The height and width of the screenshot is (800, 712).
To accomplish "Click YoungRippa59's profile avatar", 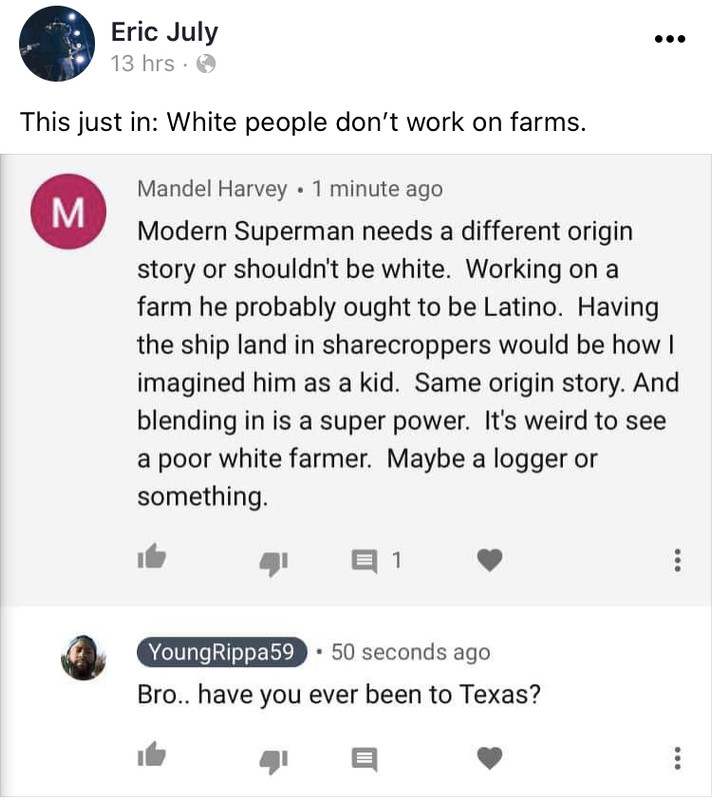I will coord(84,657).
